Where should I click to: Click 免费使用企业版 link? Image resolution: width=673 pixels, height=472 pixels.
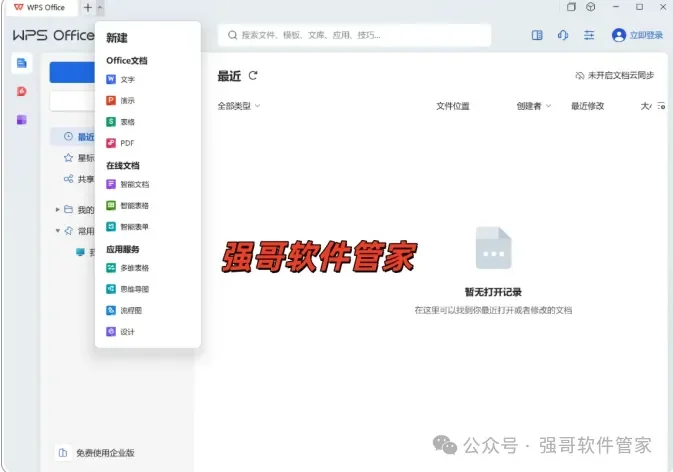click(96, 453)
